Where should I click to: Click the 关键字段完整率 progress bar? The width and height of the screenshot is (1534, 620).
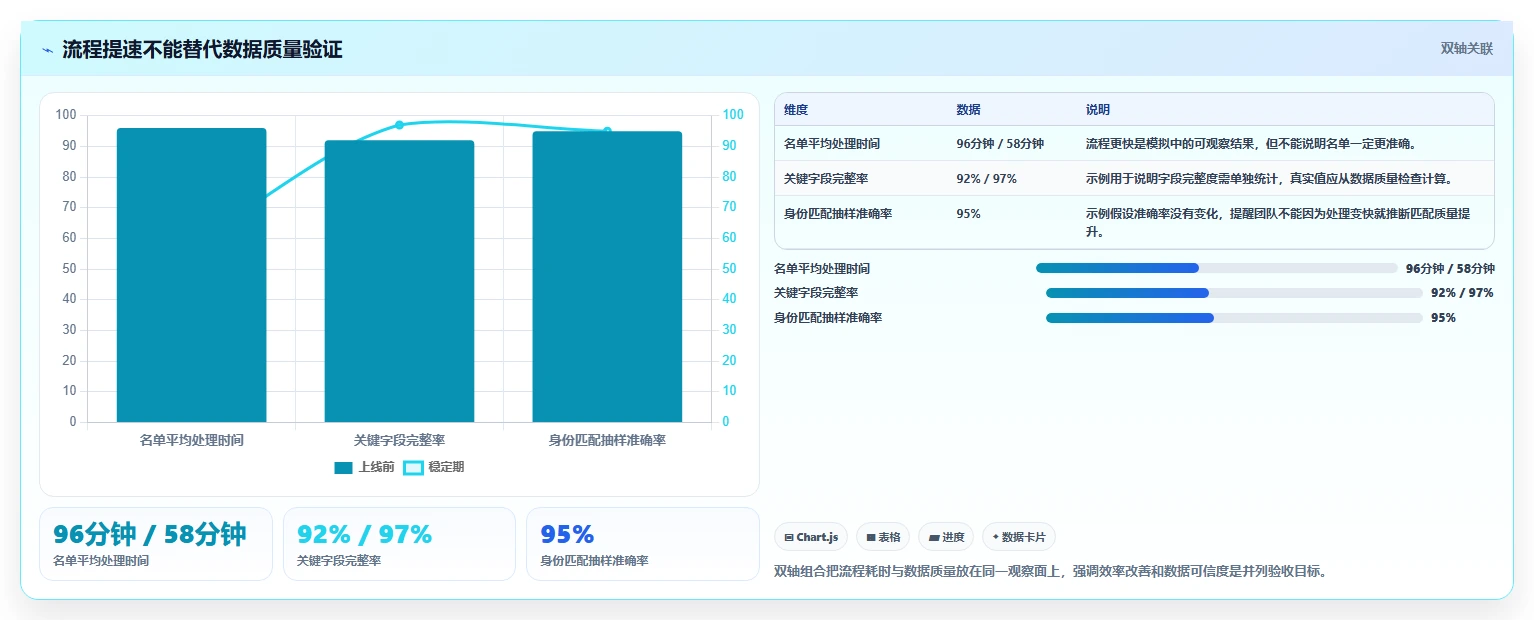coord(1234,293)
